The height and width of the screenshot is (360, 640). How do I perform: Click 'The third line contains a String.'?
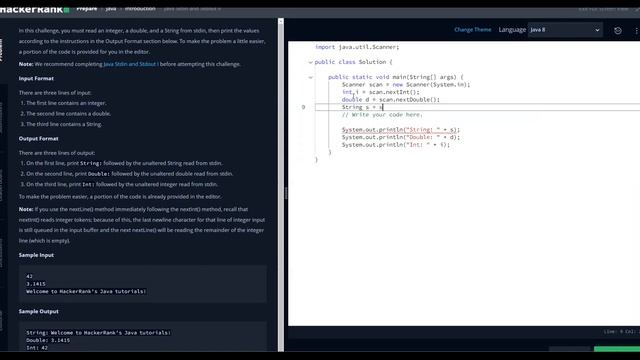[x=64, y=124]
